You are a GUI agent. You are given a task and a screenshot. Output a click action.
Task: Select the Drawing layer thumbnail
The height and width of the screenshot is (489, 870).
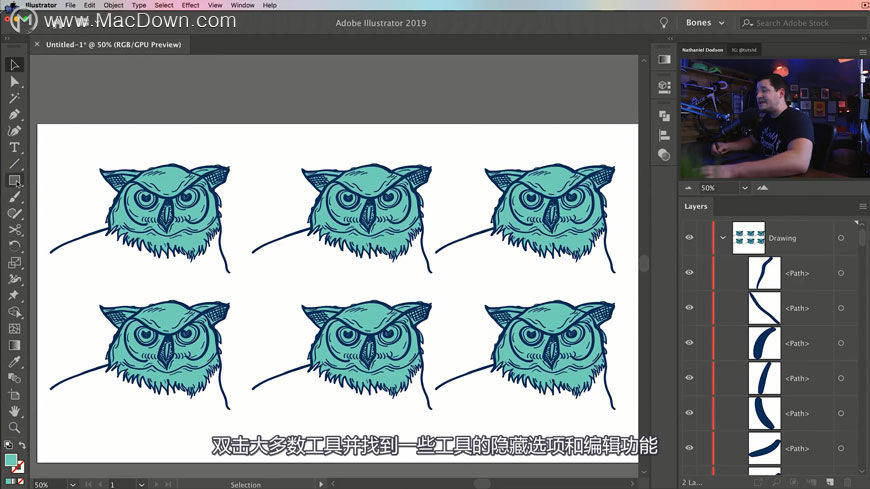tap(748, 238)
